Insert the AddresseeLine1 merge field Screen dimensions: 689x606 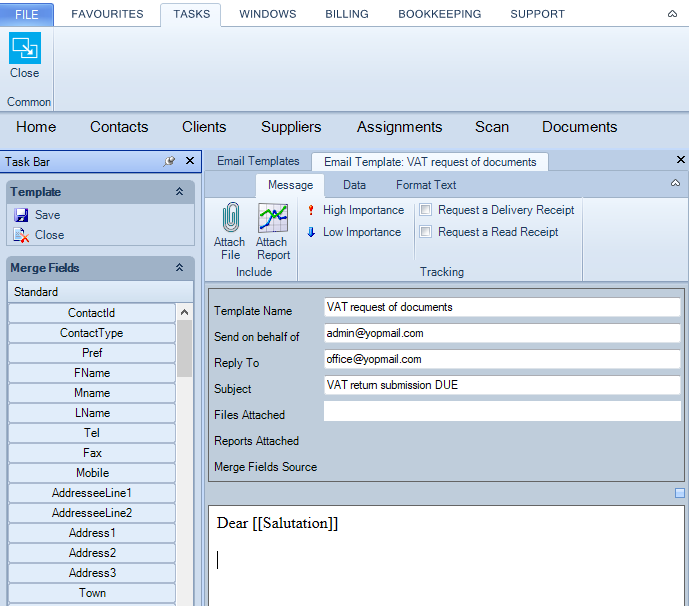91,493
